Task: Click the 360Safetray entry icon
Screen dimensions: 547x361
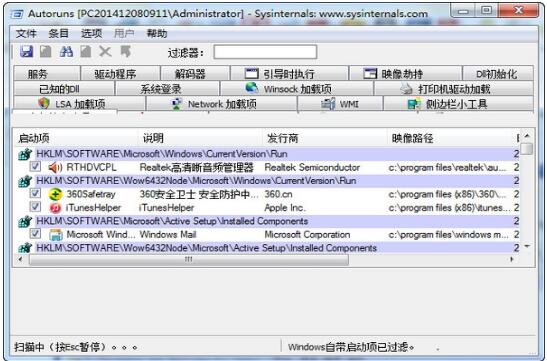Action: coord(55,195)
